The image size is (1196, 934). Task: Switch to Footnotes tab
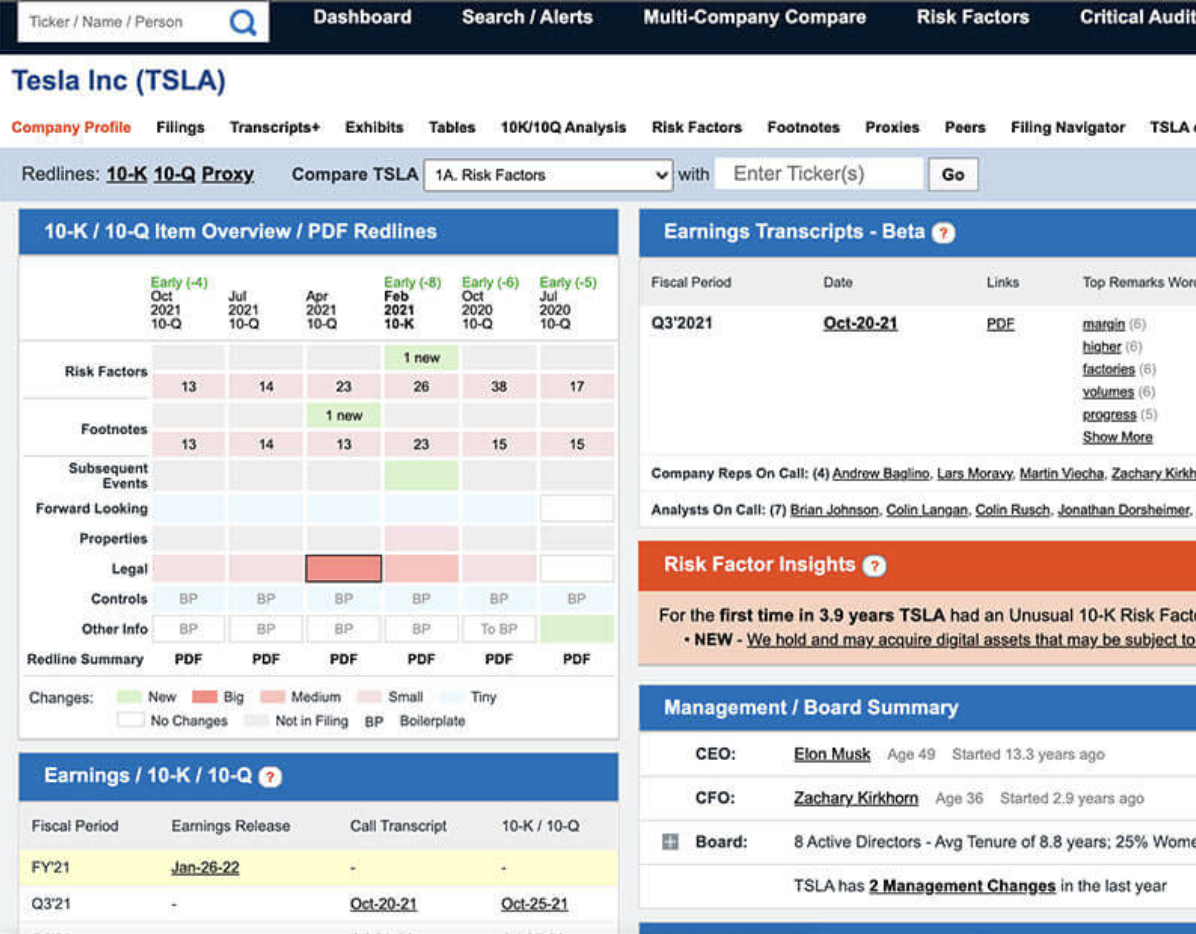803,127
